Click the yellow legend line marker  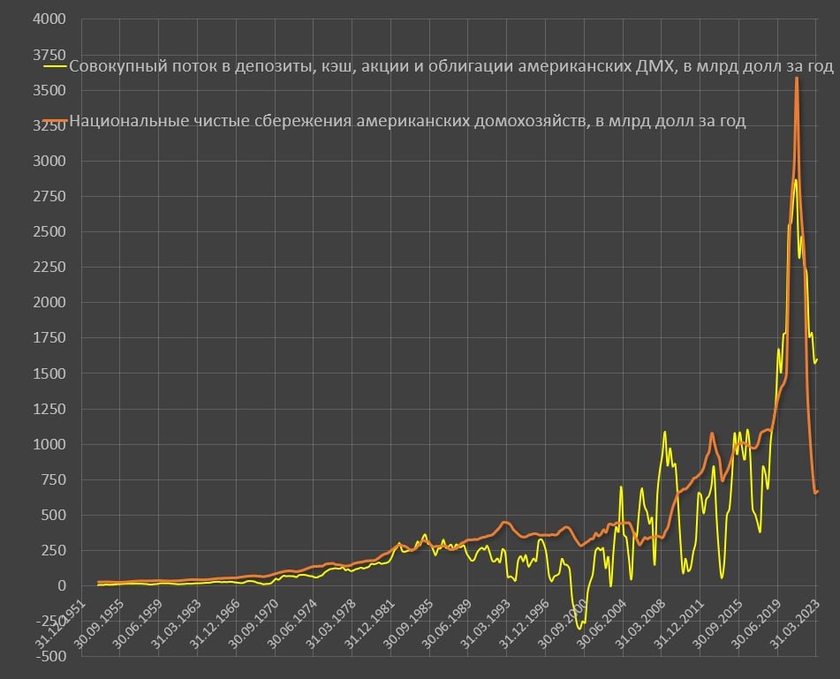[54, 67]
